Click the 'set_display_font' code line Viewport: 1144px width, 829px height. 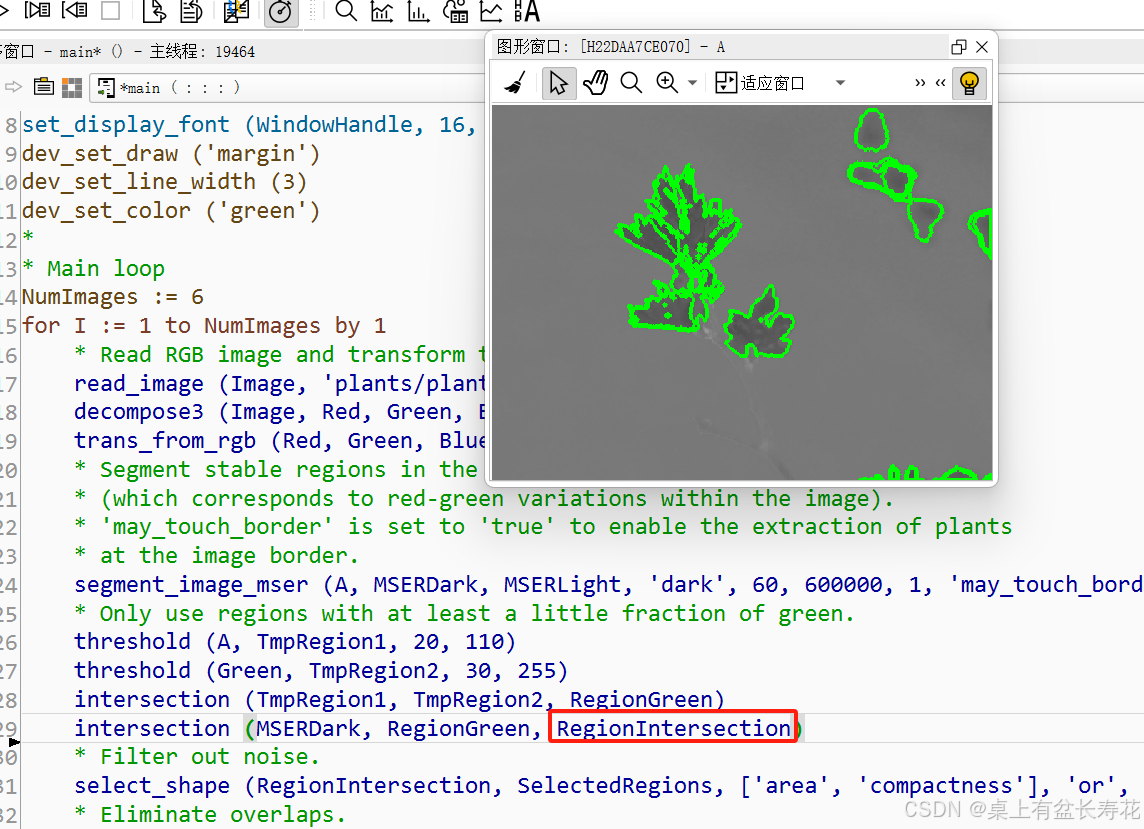(x=249, y=124)
